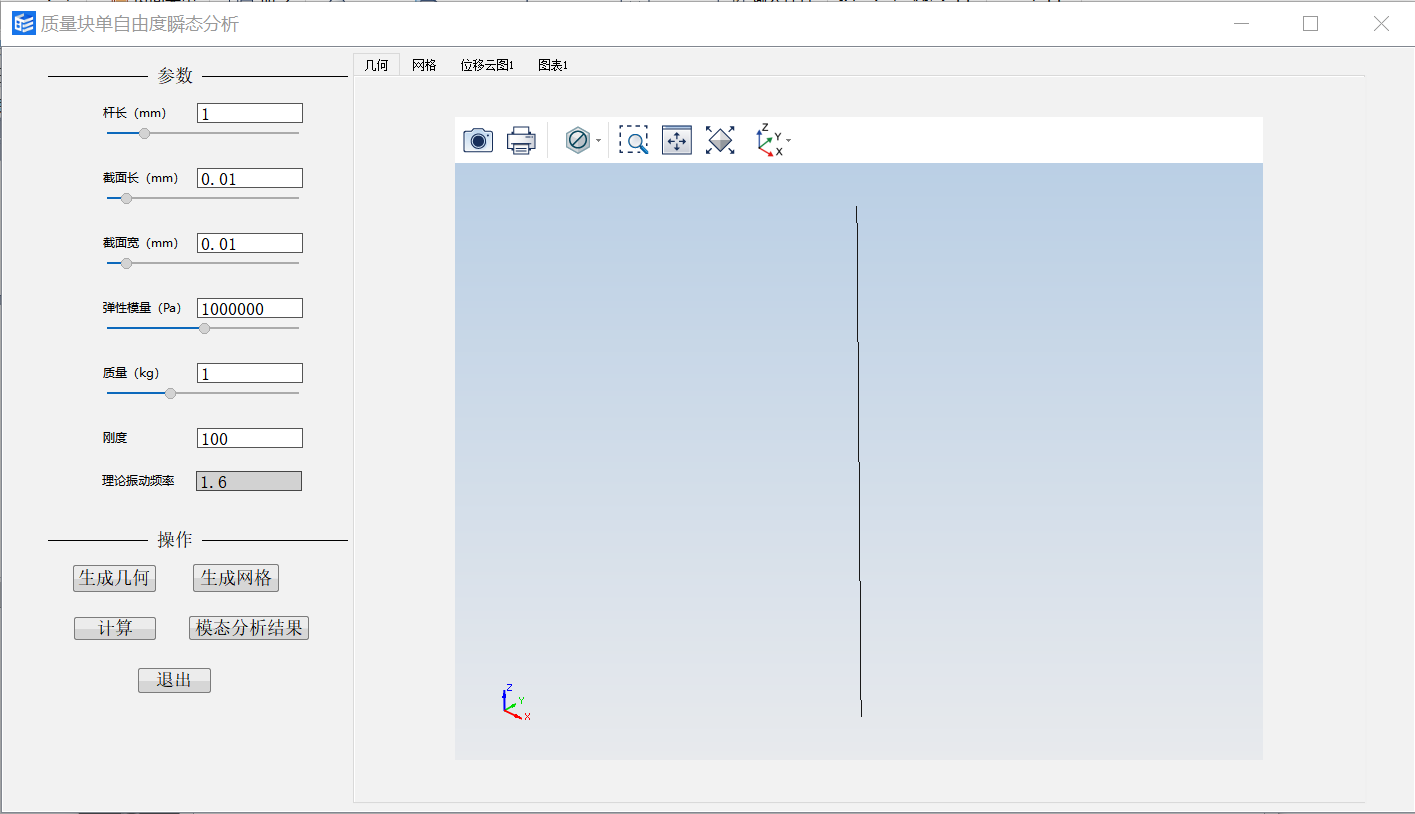Viewport: 1415px width, 814px height.
Task: Click the 生成网格 button
Action: click(236, 578)
